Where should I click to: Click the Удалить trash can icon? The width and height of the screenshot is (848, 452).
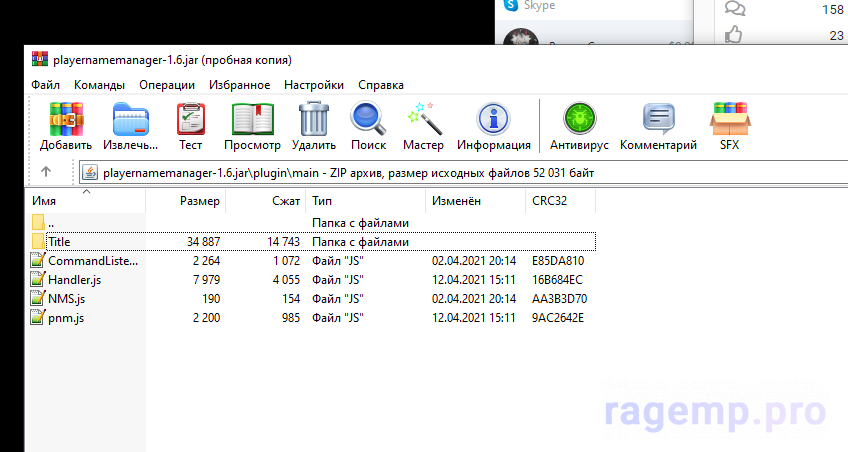(x=314, y=118)
